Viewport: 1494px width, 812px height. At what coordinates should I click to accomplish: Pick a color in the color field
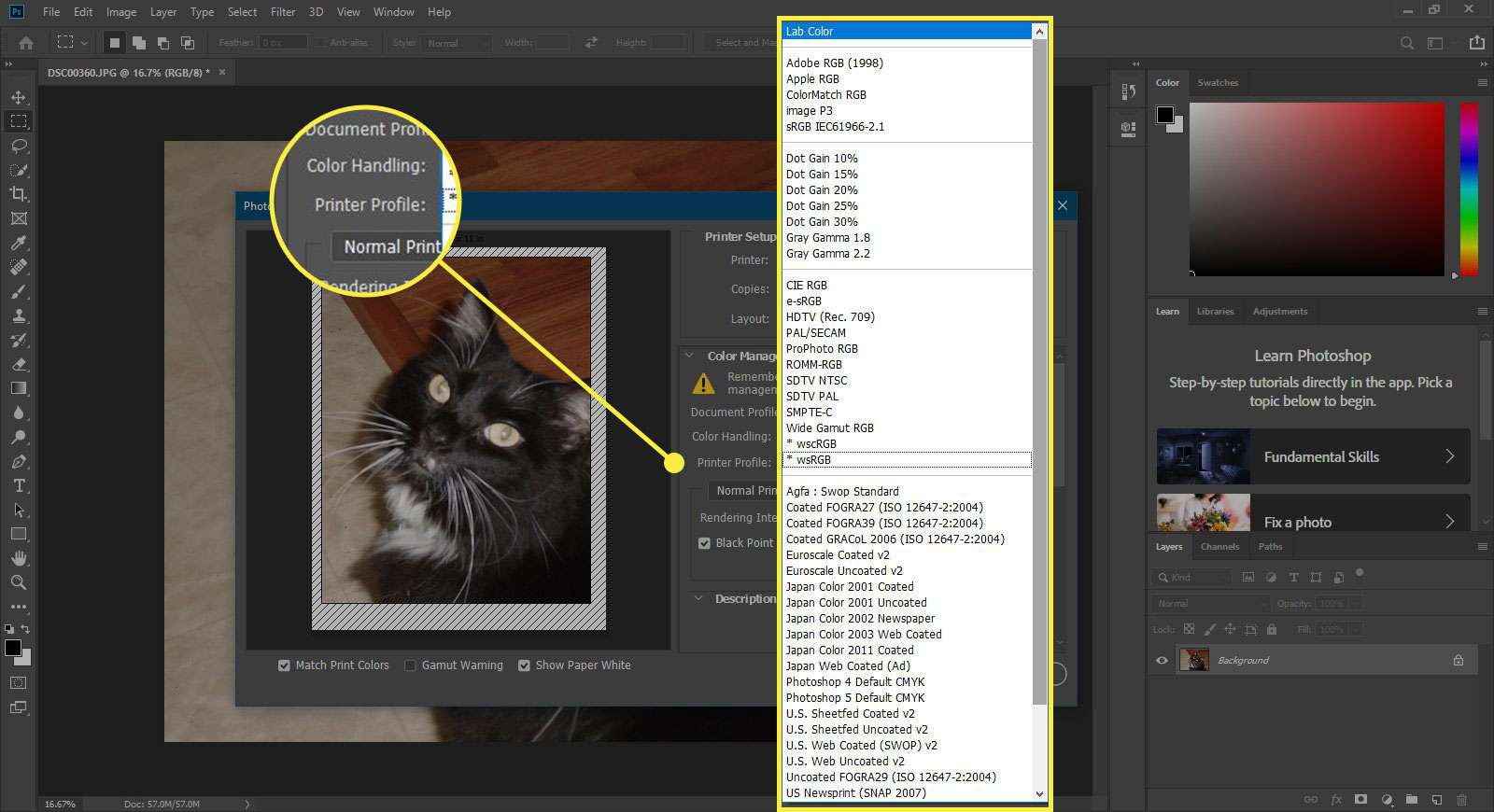pos(1317,189)
